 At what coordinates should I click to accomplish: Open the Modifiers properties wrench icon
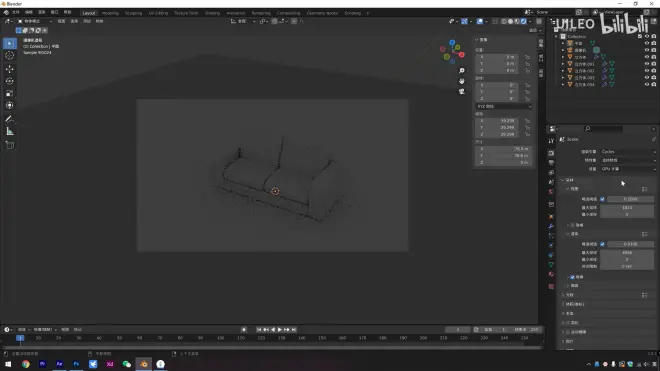(551, 226)
